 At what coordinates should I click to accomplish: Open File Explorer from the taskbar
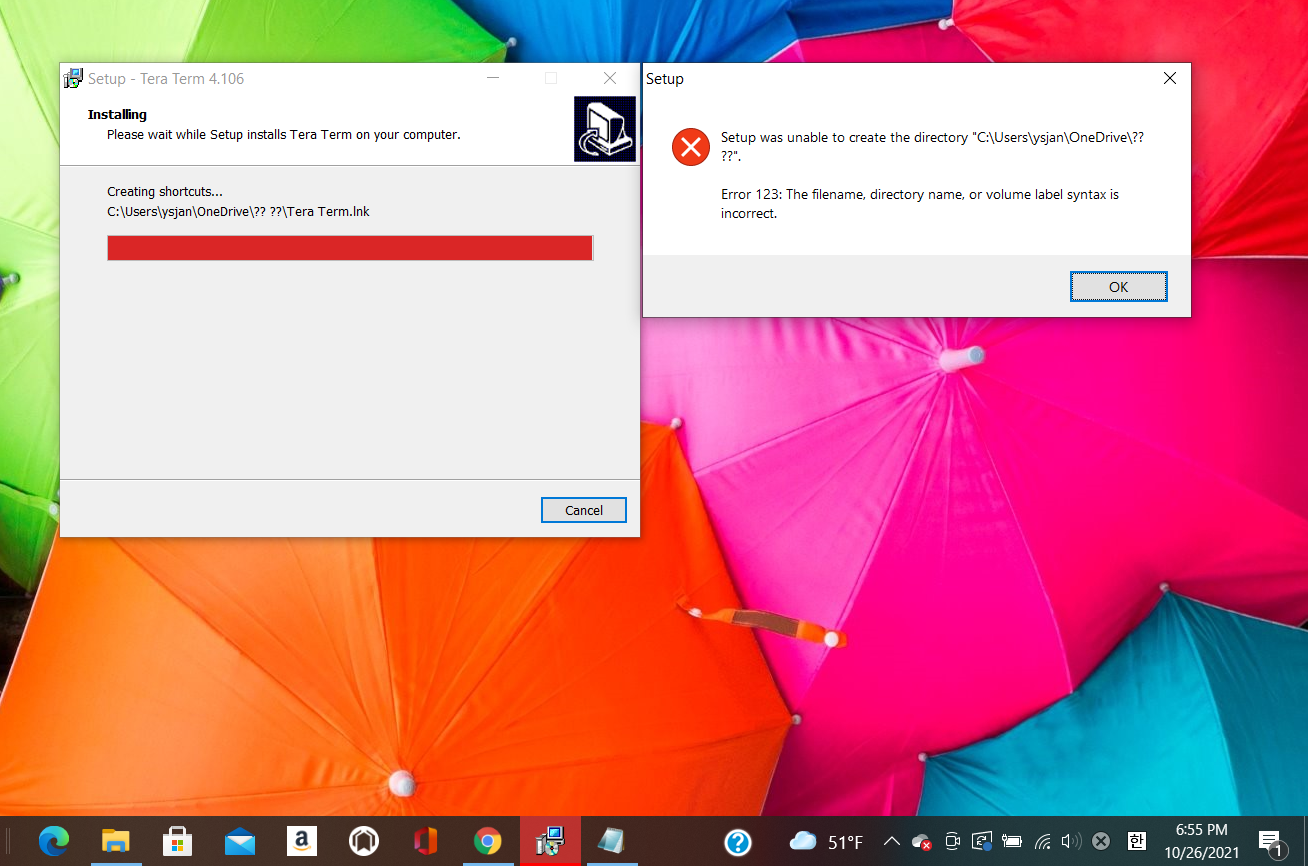[116, 841]
